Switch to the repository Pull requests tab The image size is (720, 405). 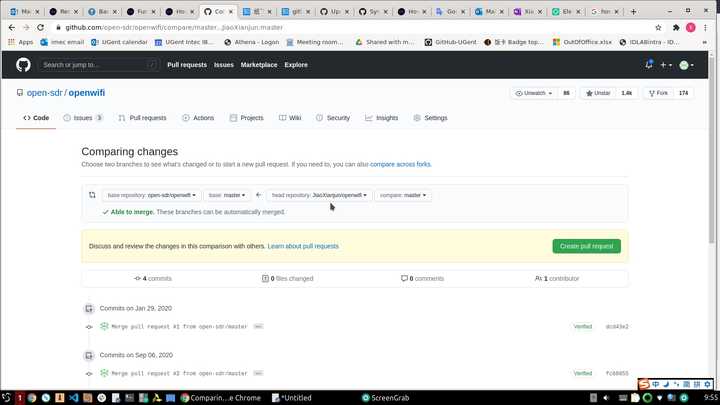click(142, 118)
